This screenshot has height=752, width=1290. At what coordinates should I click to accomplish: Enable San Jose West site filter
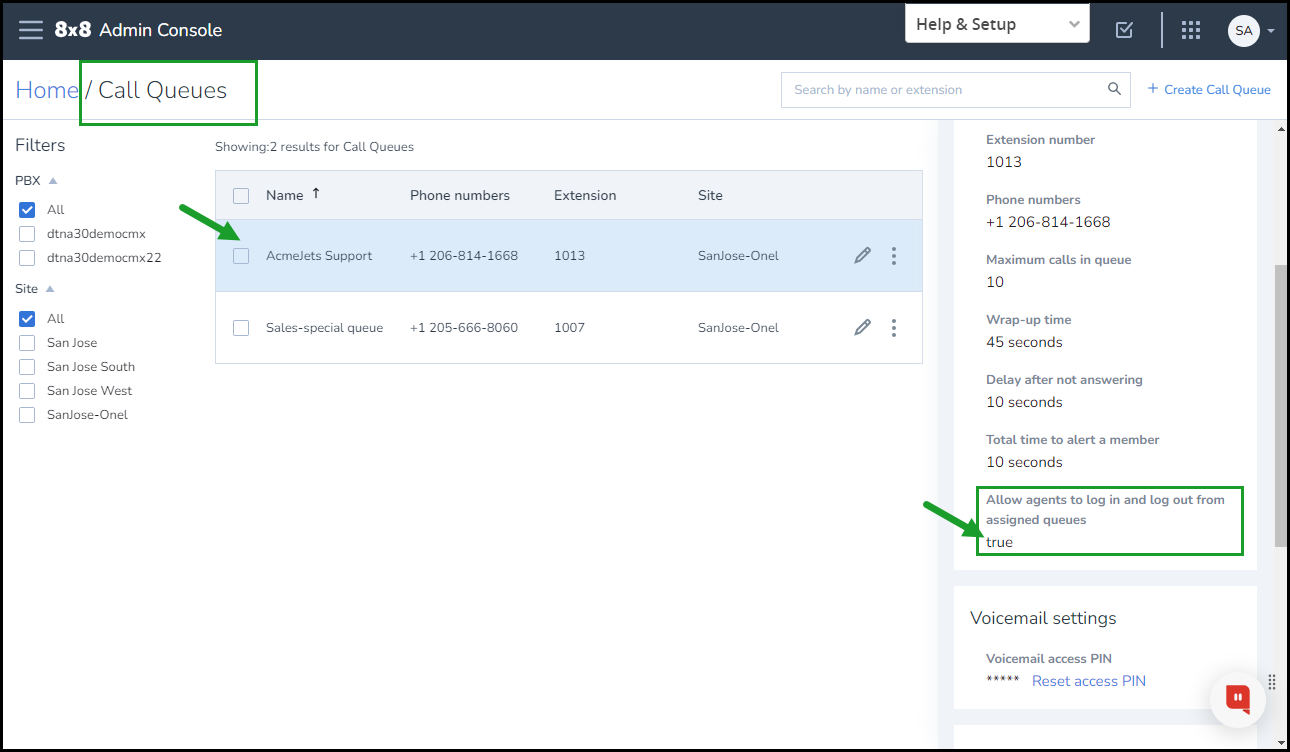pos(27,391)
